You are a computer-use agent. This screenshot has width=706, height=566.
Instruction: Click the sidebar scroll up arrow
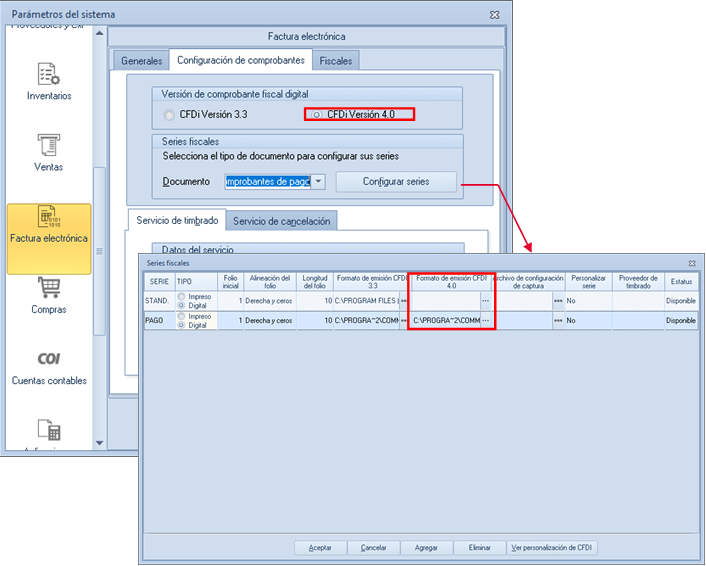[x=100, y=33]
